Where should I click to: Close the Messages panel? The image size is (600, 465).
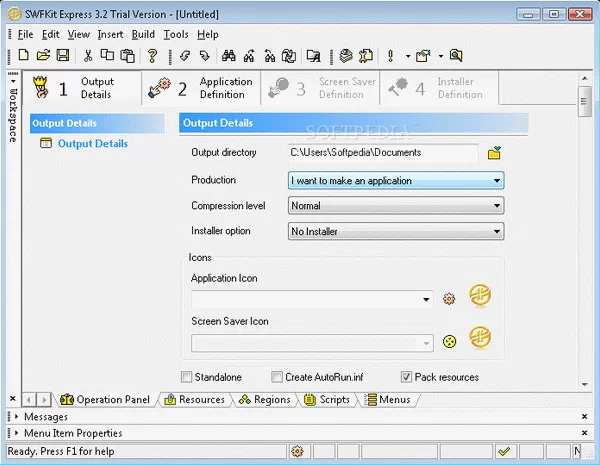[584, 416]
